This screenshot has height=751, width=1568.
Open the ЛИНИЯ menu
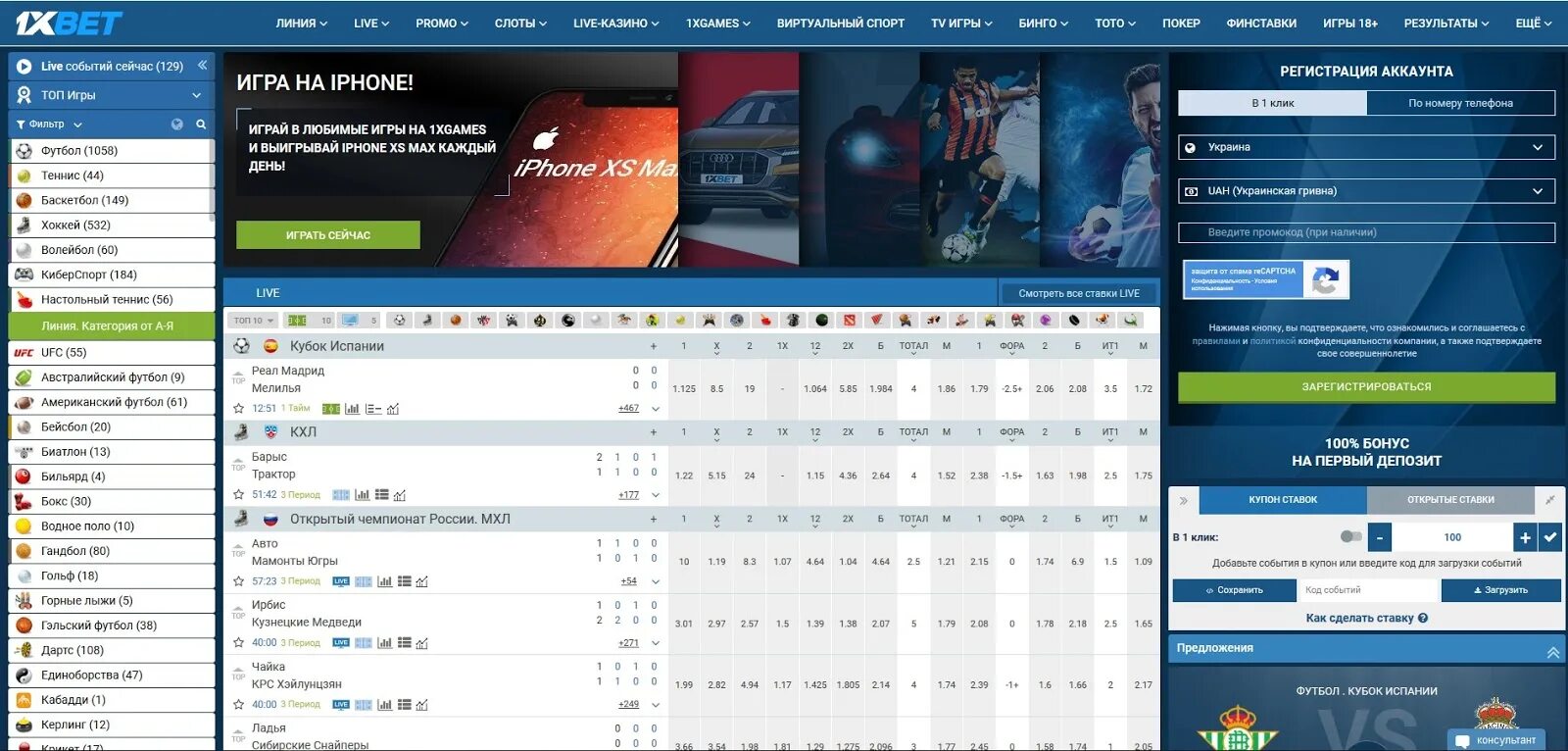pos(302,23)
